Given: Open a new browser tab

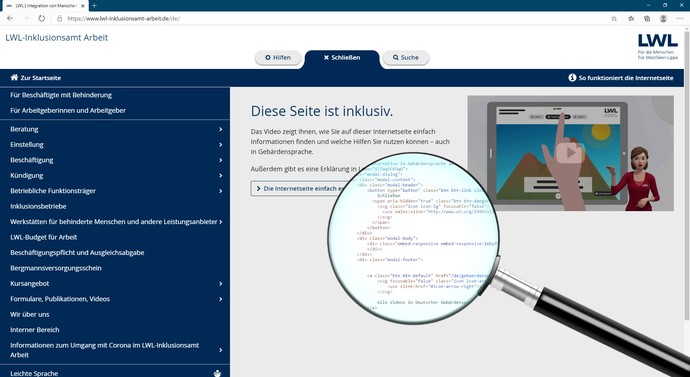Looking at the screenshot, I should pos(94,6).
